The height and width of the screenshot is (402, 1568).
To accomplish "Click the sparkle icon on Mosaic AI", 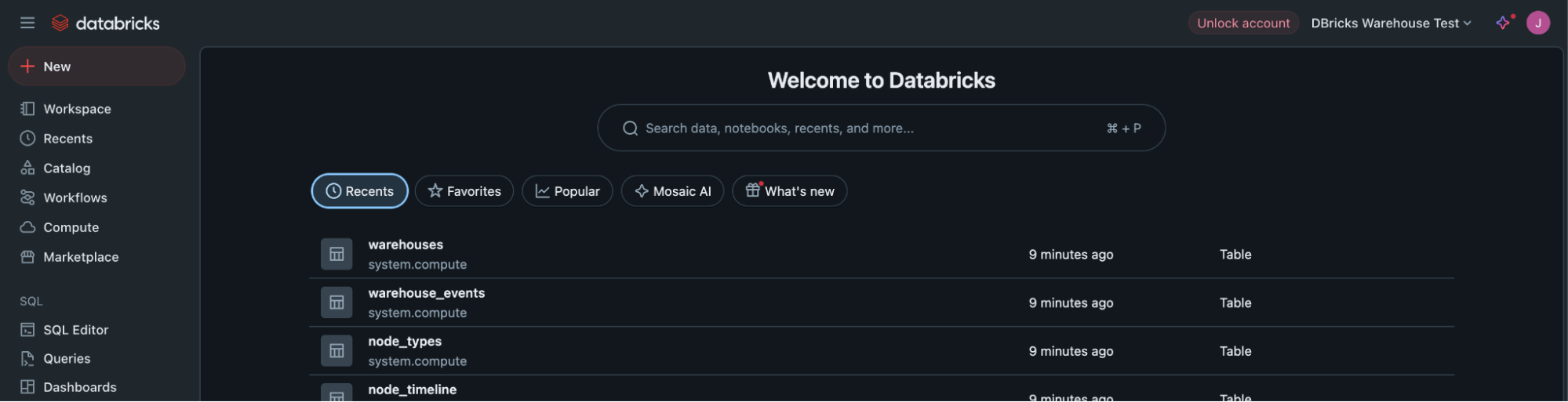I will click(x=642, y=191).
